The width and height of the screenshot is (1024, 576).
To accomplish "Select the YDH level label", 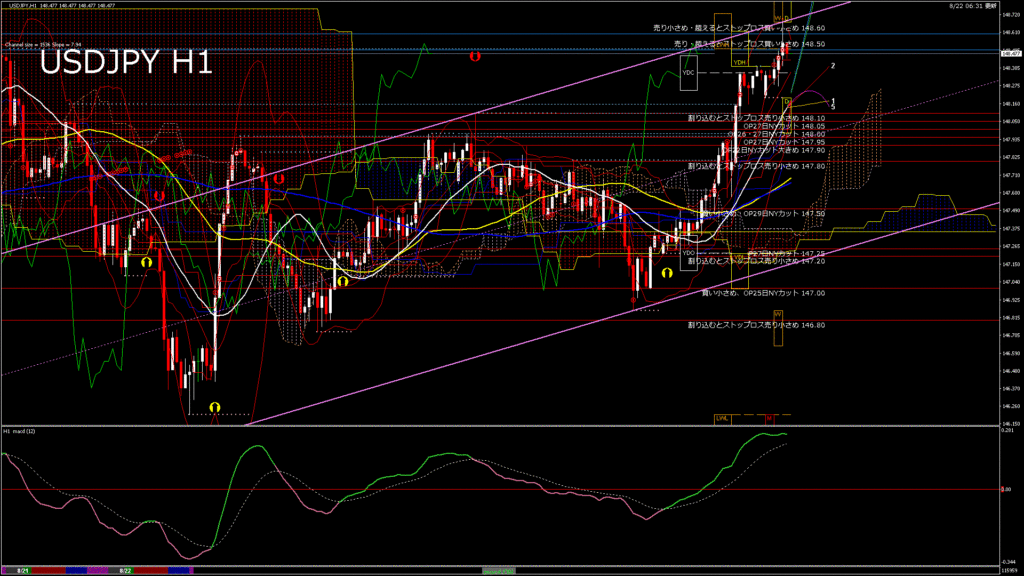I will point(739,63).
